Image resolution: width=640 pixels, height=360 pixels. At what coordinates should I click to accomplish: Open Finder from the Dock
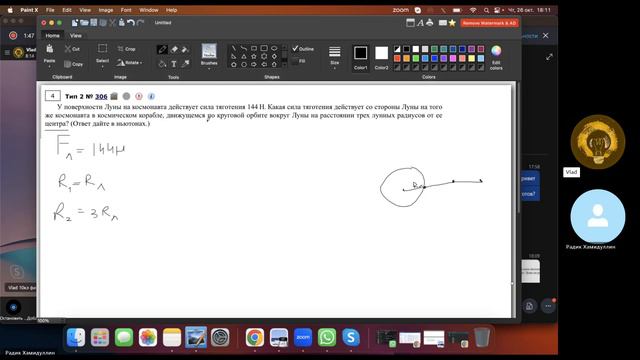tap(76, 338)
